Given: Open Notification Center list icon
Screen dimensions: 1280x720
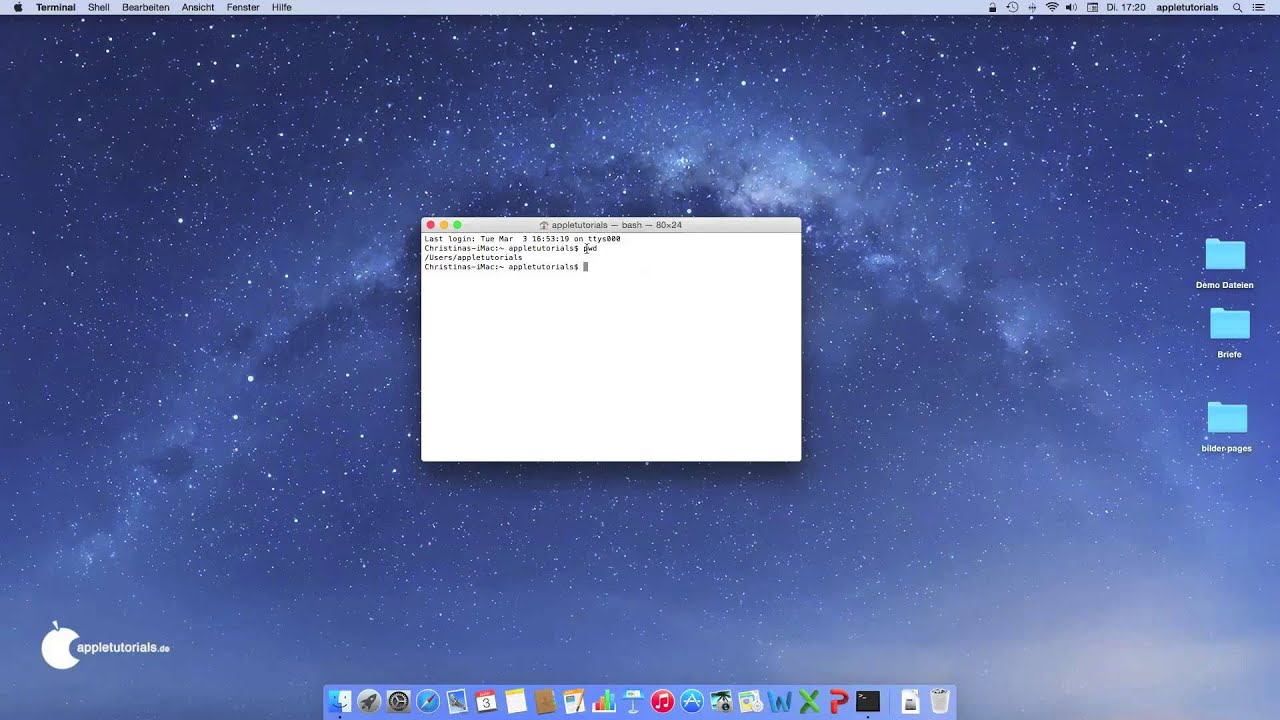Looking at the screenshot, I should click(x=1260, y=7).
